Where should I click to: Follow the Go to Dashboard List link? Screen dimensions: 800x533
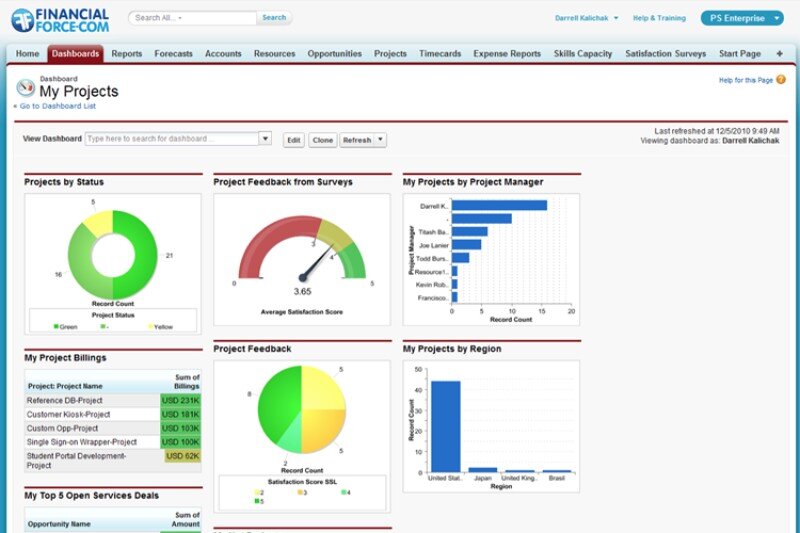coord(57,106)
